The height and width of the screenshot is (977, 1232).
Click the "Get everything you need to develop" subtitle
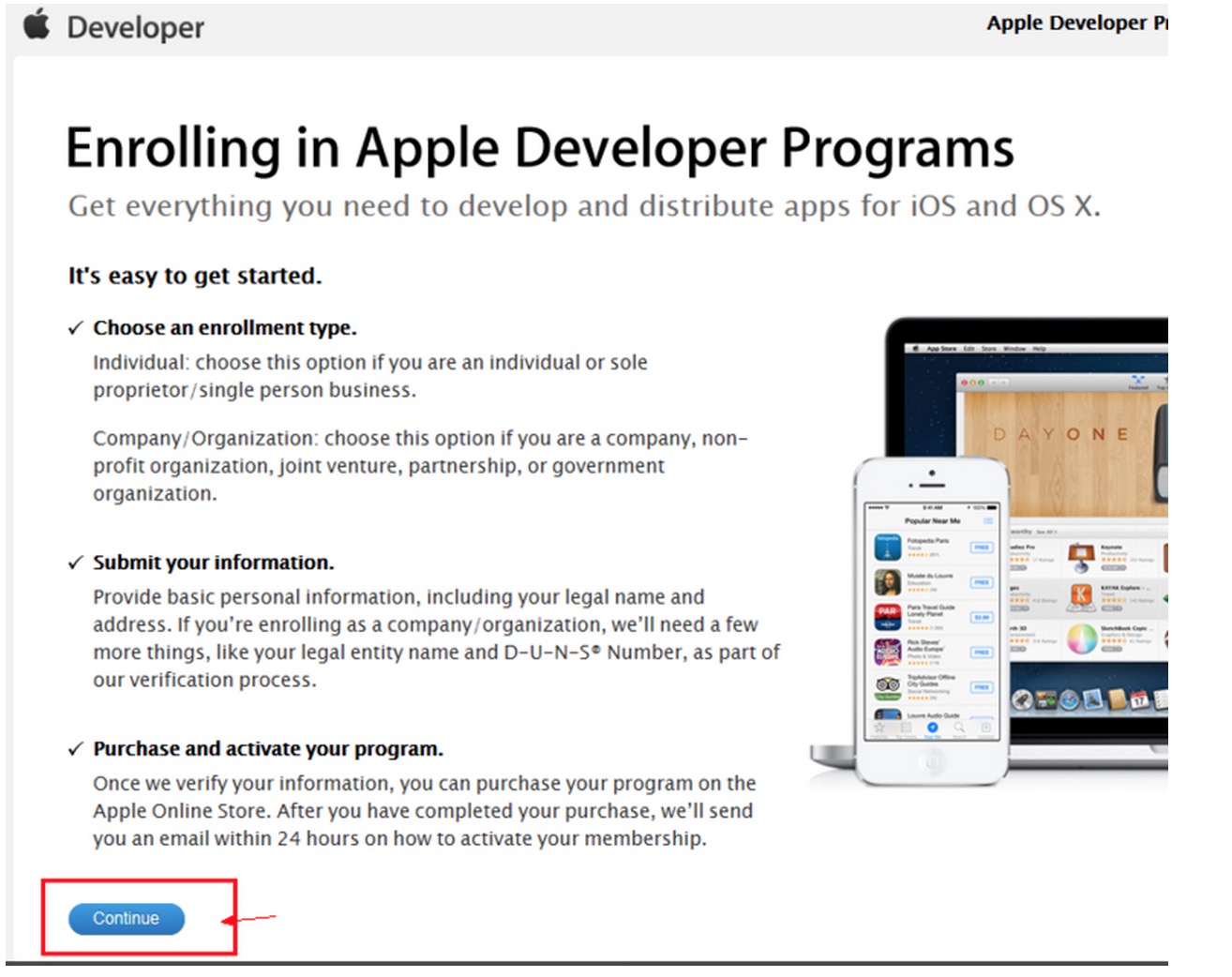coord(584,206)
